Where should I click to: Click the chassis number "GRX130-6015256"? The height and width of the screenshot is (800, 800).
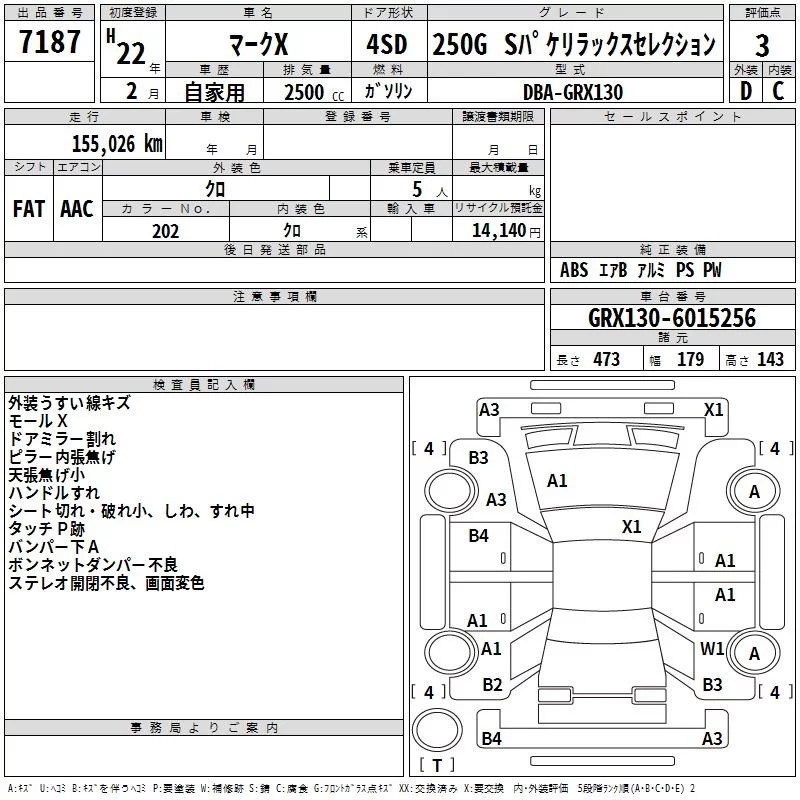(x=672, y=318)
